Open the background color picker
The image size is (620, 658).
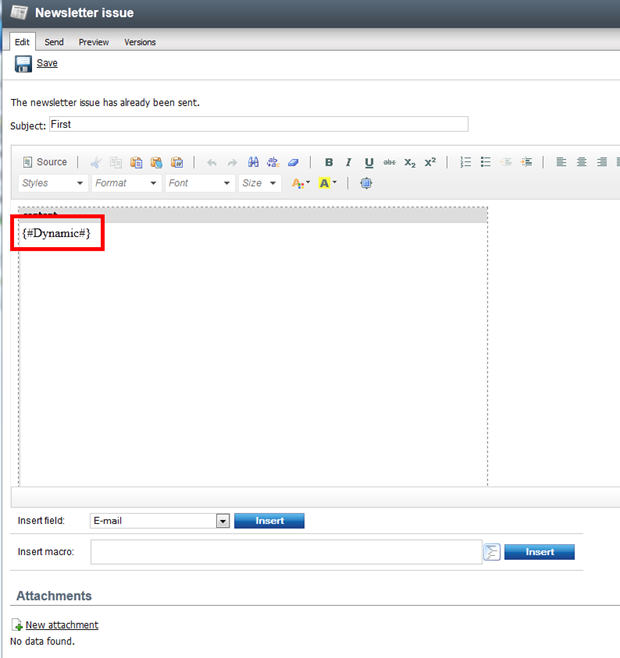point(327,183)
